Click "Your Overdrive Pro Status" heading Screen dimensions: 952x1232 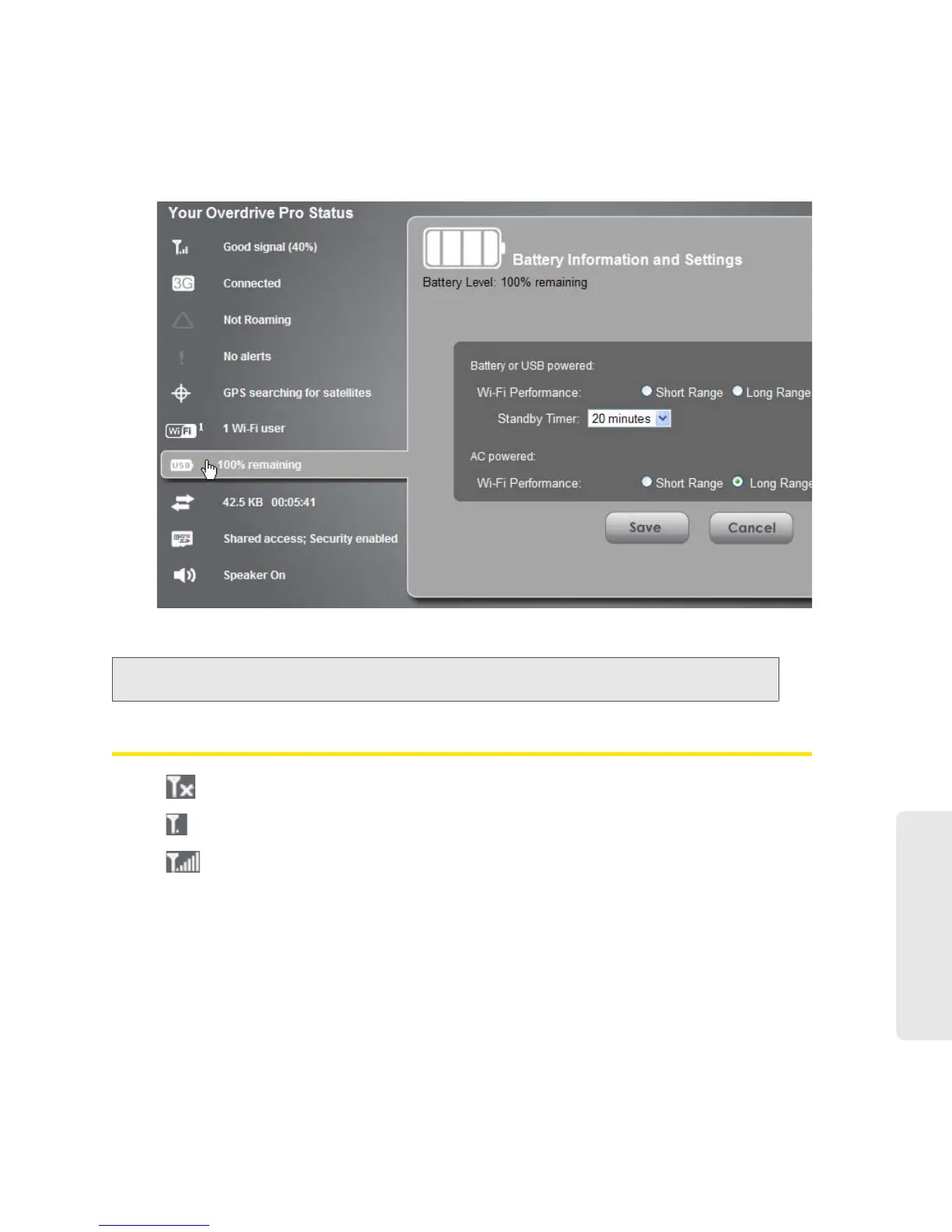[261, 213]
